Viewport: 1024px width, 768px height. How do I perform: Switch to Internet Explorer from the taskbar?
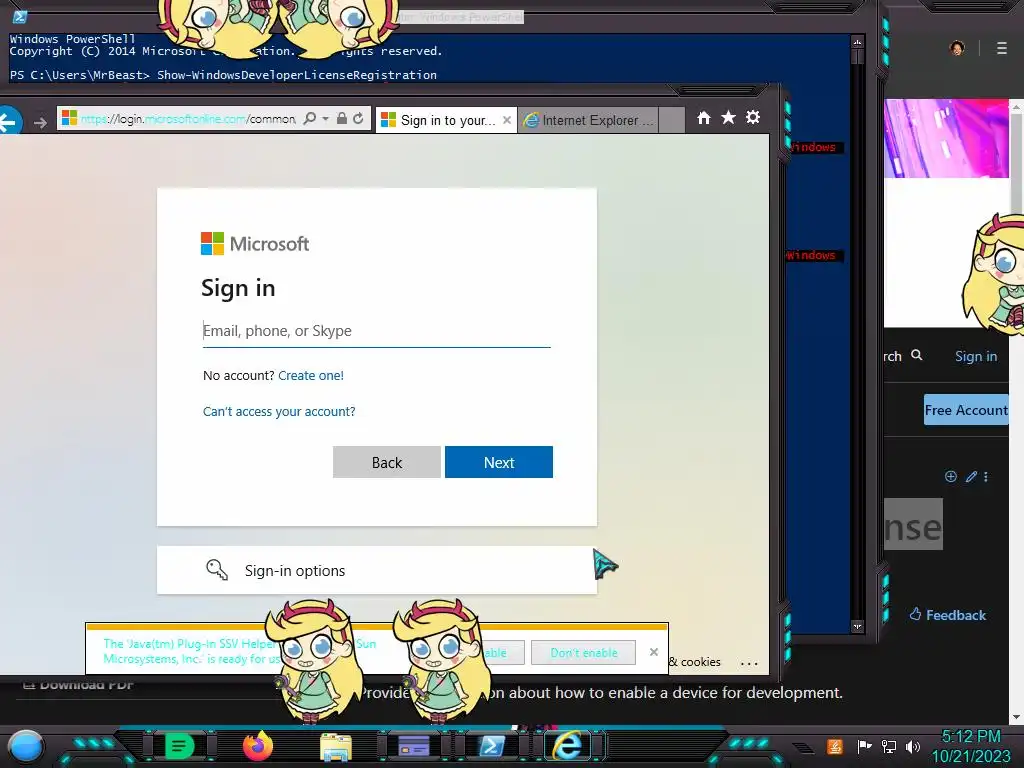(568, 746)
